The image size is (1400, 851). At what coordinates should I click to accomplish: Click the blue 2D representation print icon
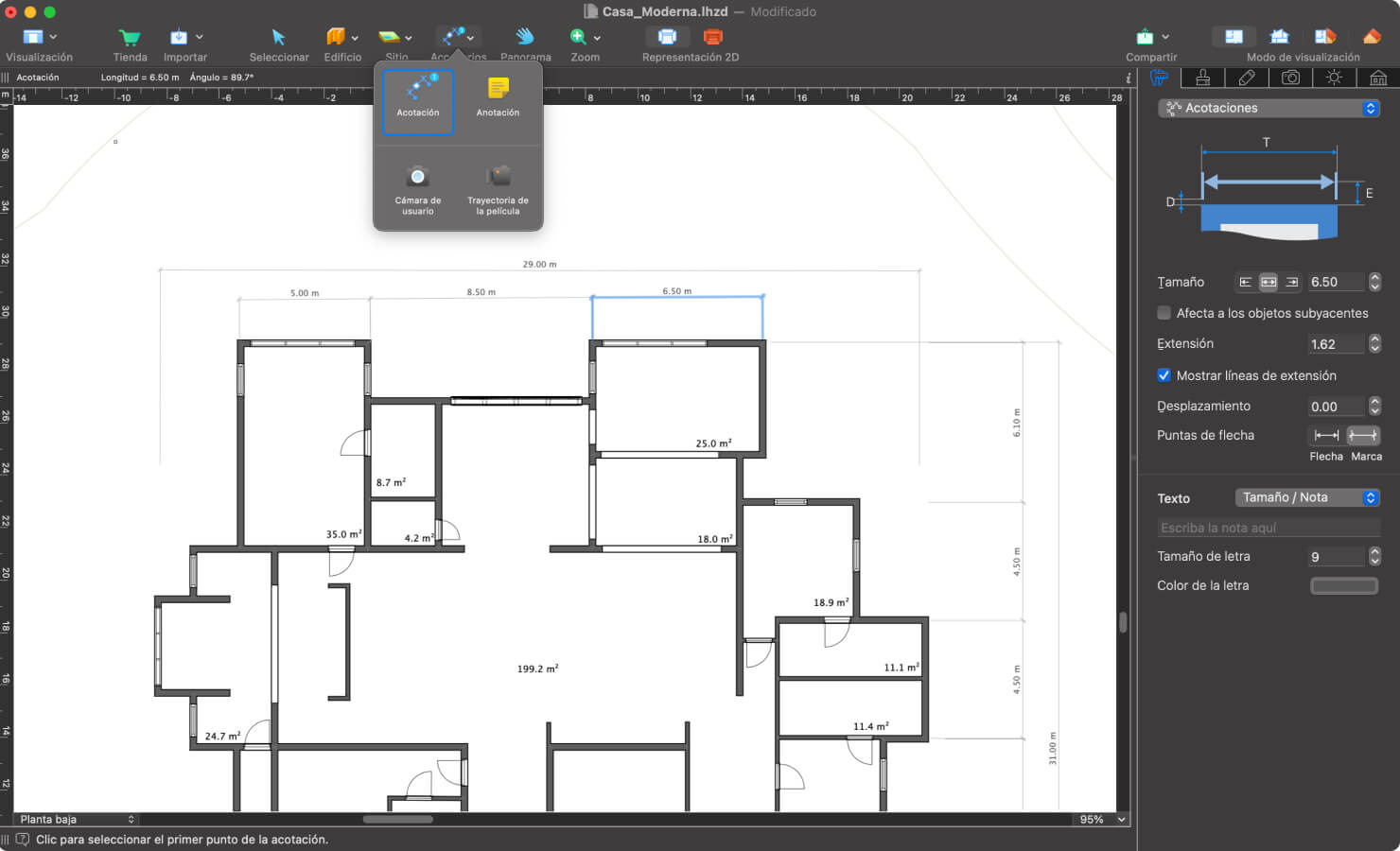tap(667, 37)
